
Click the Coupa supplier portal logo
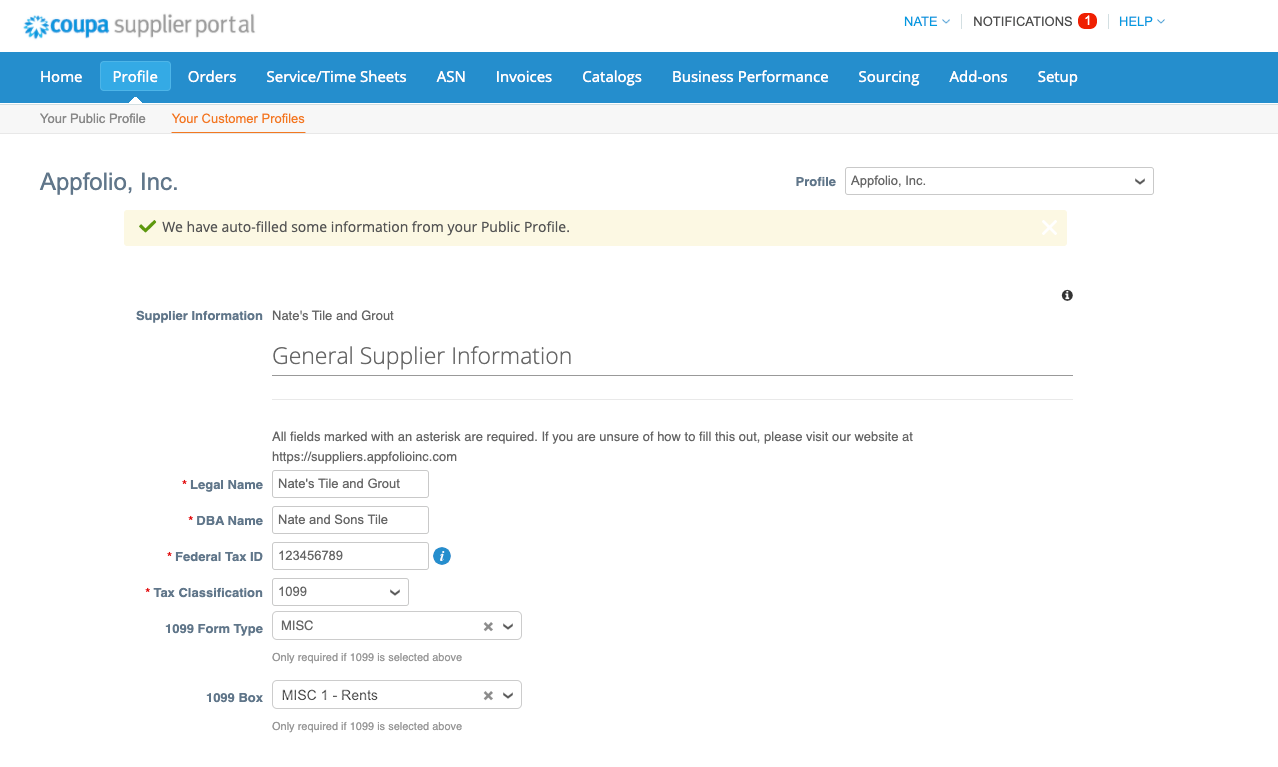138,25
